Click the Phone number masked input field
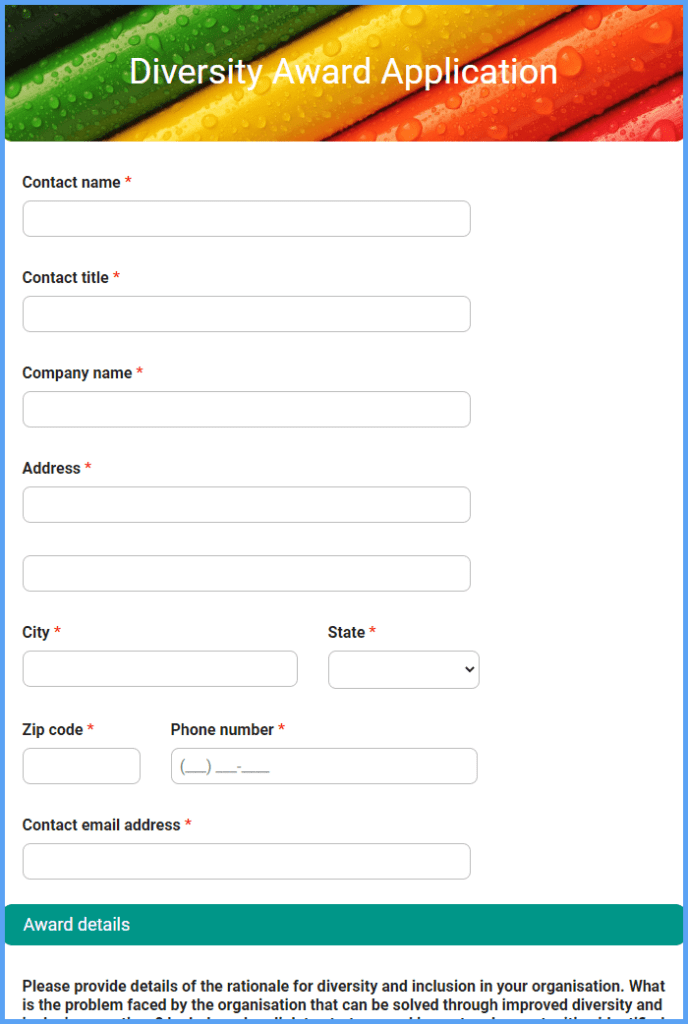Screen dimensions: 688x1024 [x=323, y=765]
